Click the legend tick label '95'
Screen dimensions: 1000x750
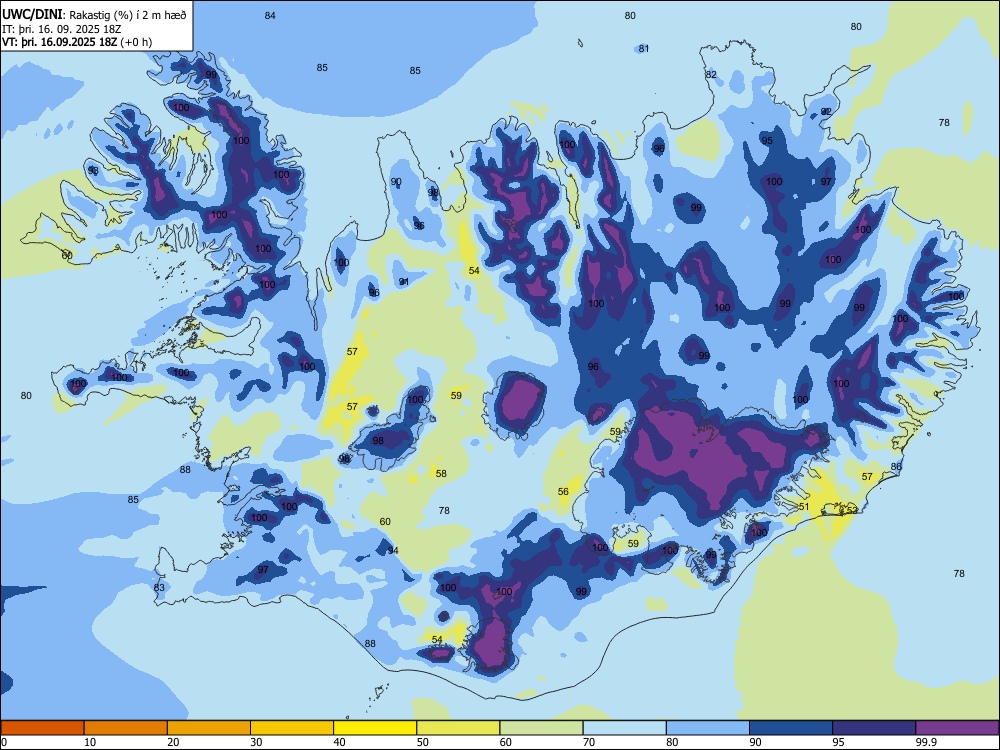(x=839, y=742)
